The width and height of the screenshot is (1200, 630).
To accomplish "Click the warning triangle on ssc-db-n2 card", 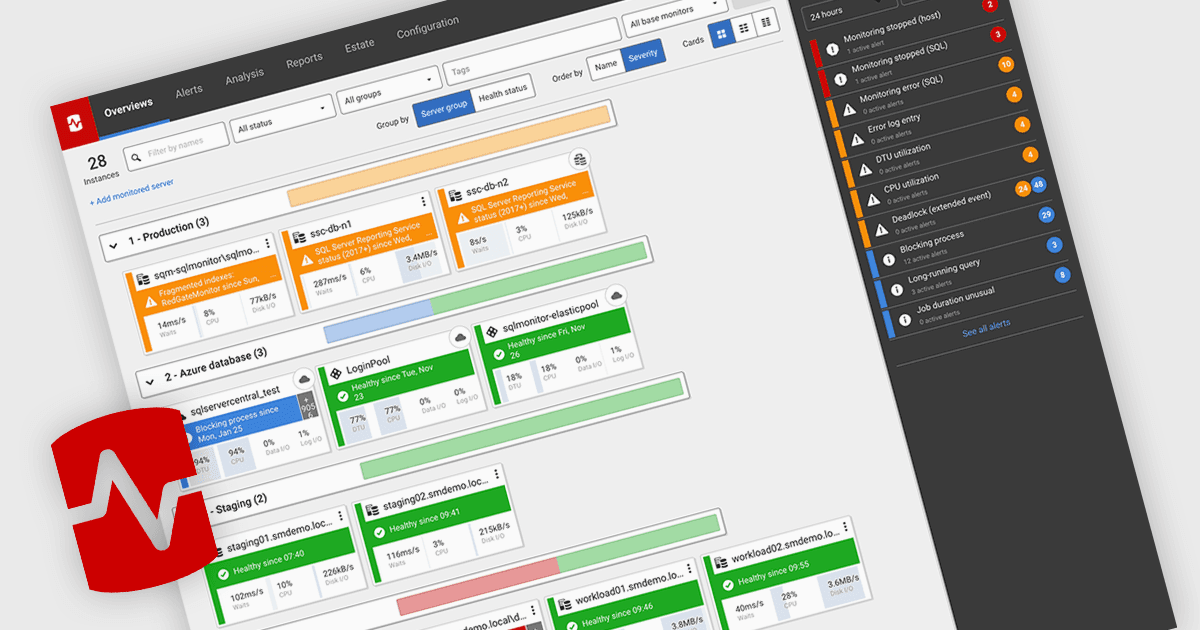I will [x=463, y=217].
